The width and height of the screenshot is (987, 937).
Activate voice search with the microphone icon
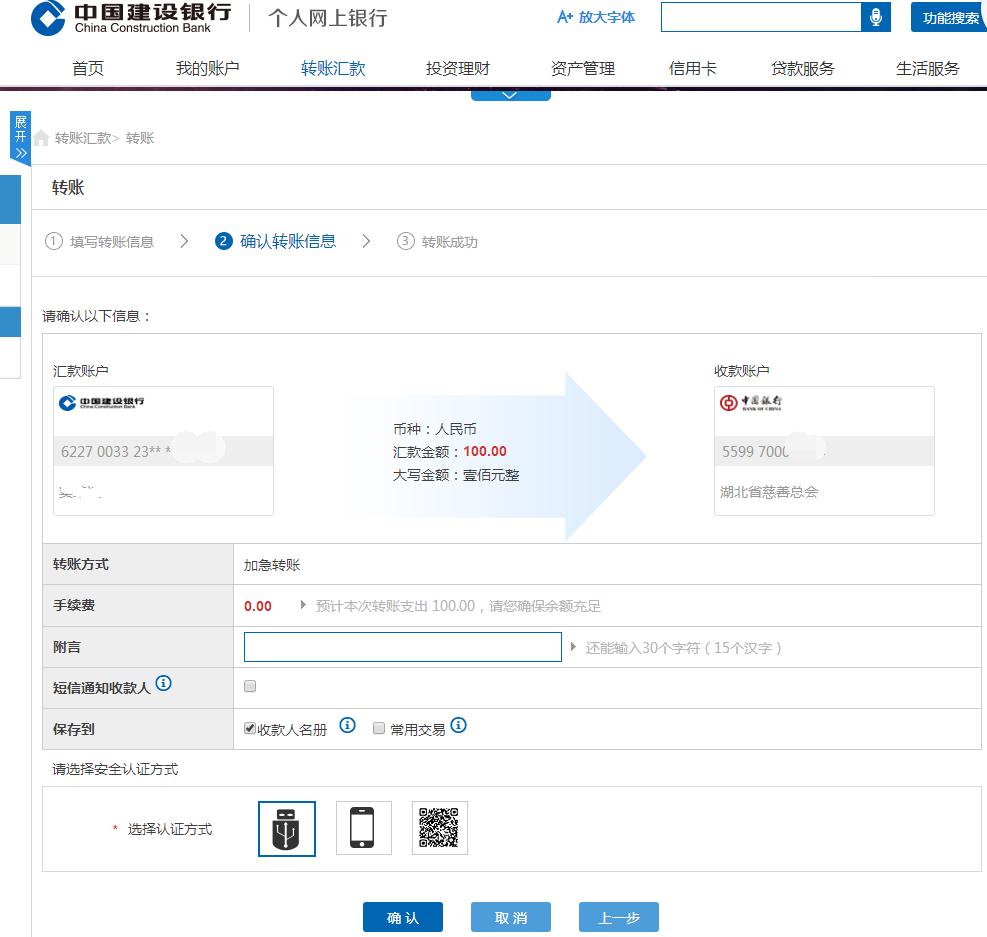[875, 16]
